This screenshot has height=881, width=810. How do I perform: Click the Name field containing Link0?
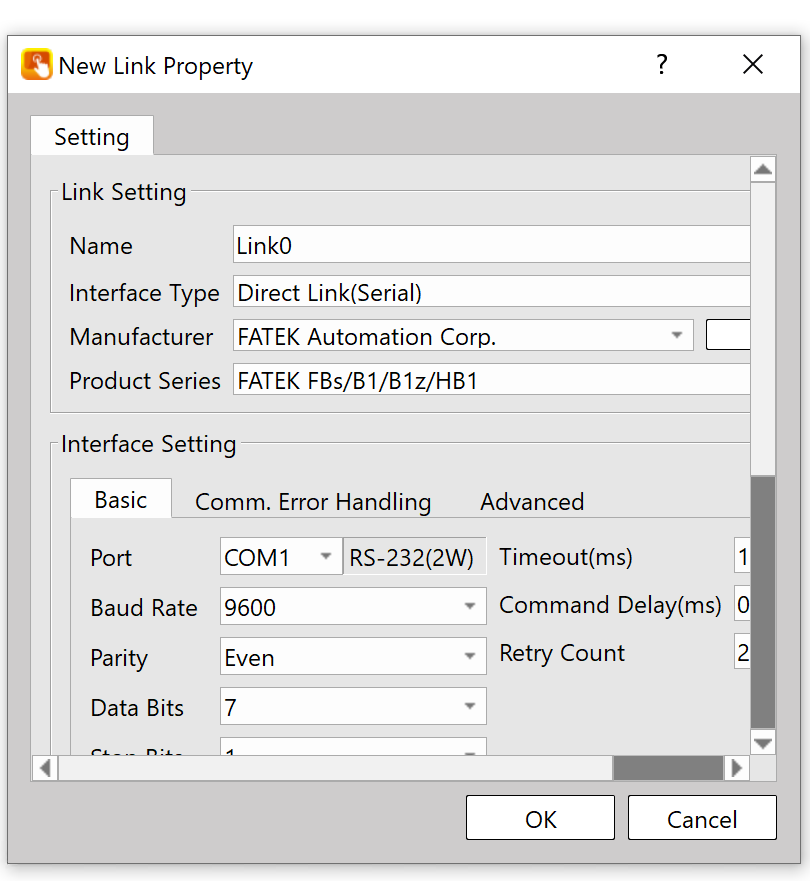[x=490, y=245]
